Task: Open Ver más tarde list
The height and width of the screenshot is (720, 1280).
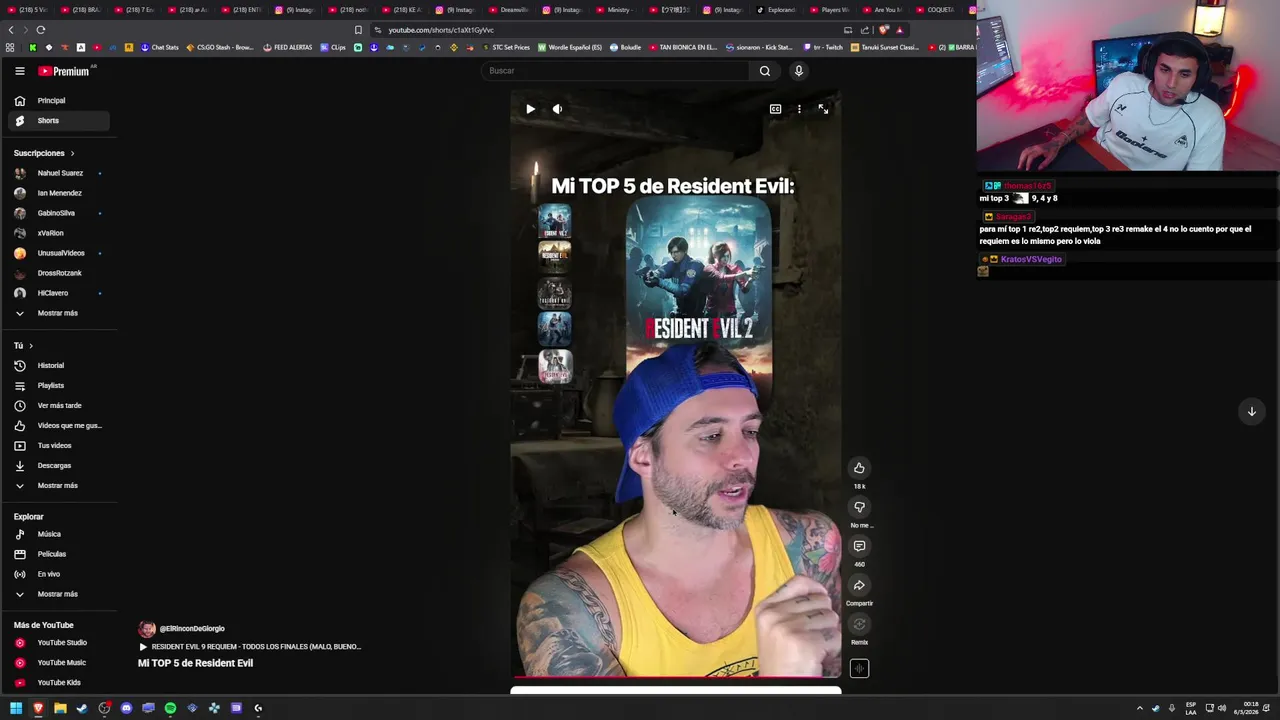Action: click(x=59, y=406)
